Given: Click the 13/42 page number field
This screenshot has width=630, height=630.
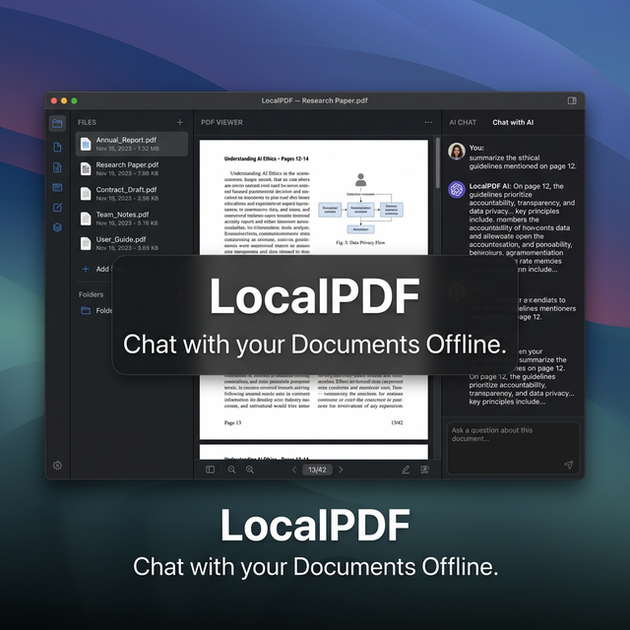Looking at the screenshot, I should click(317, 469).
